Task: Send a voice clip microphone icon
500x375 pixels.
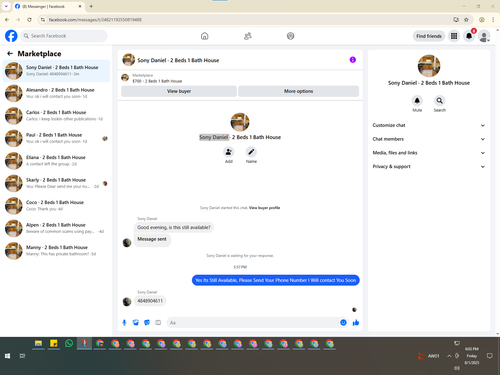Action: coord(124,323)
